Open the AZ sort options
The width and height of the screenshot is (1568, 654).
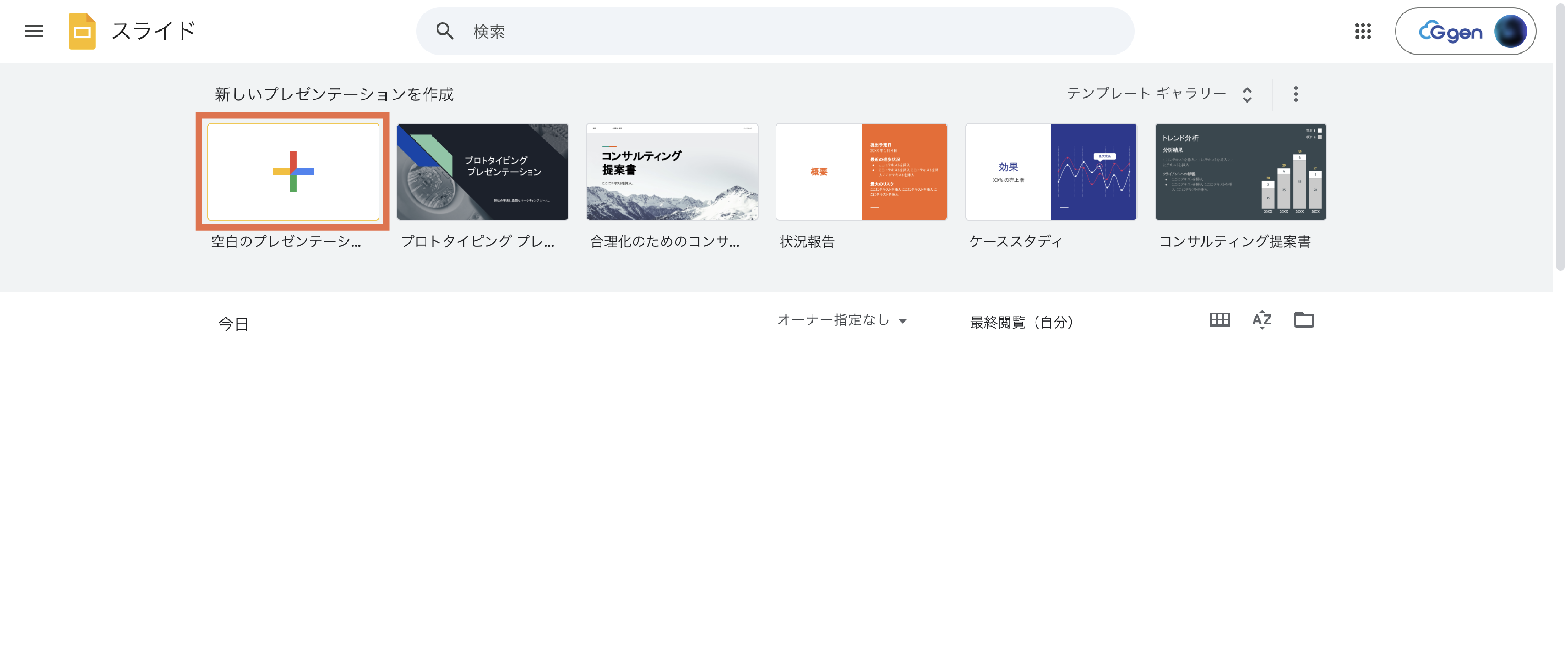1262,320
